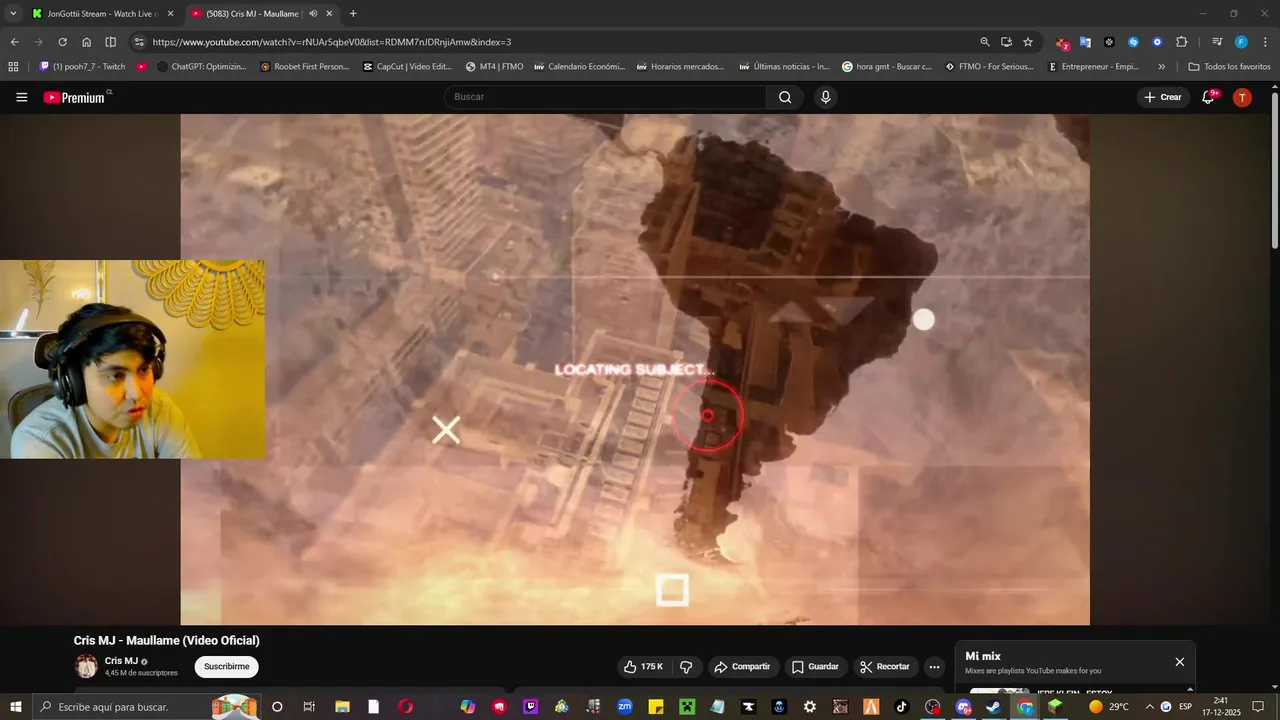Click the browser address bar URL
The height and width of the screenshot is (720, 1280).
click(x=332, y=42)
